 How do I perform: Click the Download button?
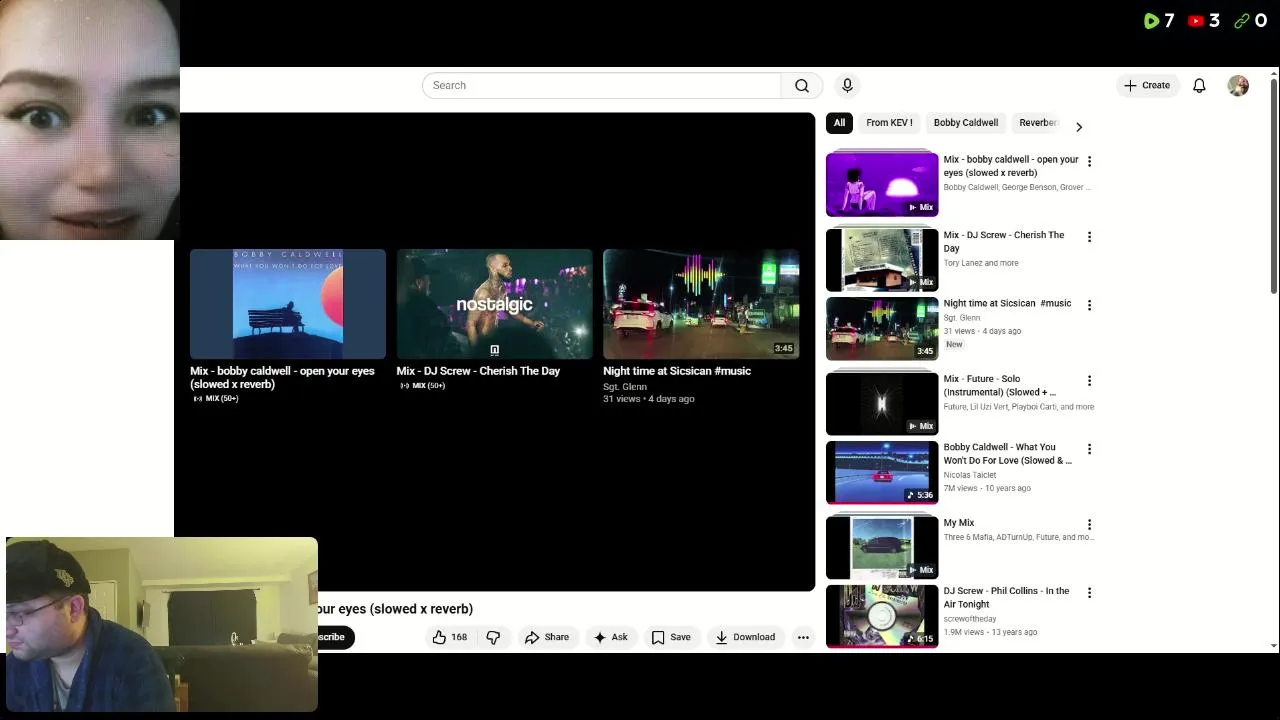(745, 637)
